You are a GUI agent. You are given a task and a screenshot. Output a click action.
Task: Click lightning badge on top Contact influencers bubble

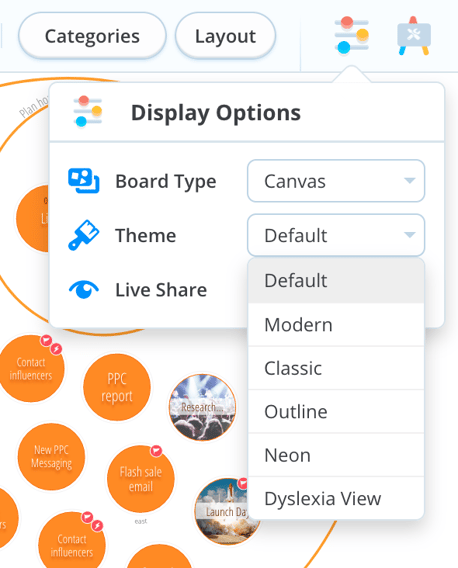(x=56, y=349)
